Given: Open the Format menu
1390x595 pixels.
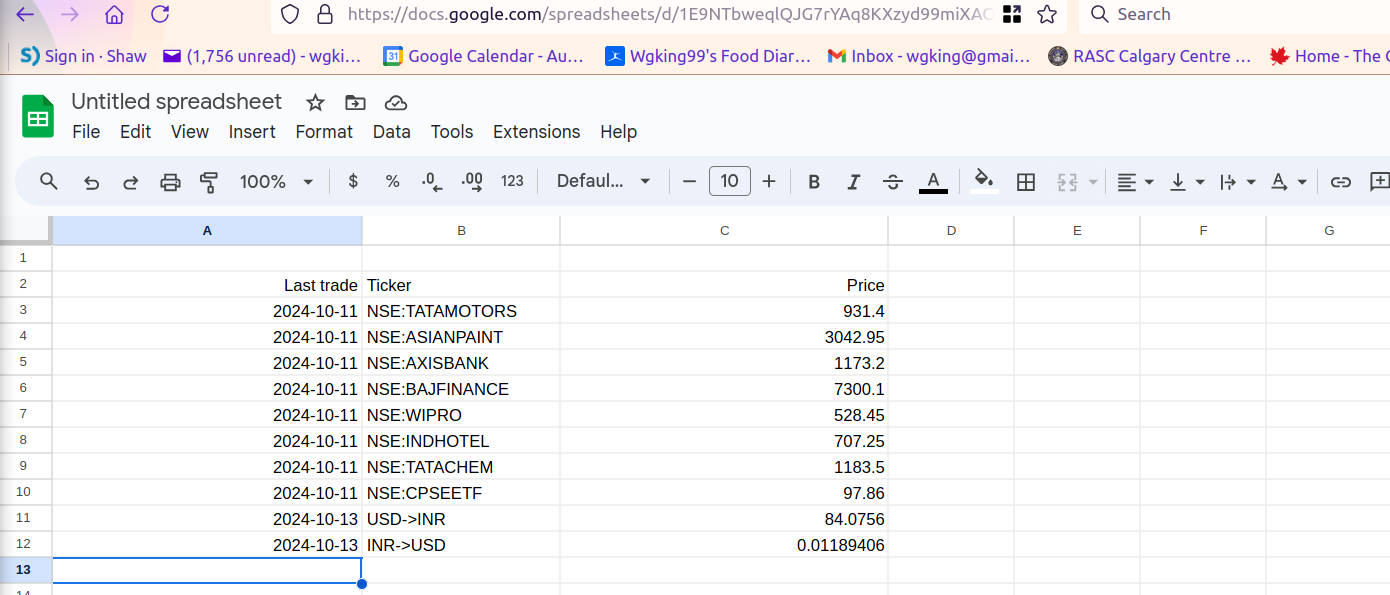Looking at the screenshot, I should pos(324,132).
